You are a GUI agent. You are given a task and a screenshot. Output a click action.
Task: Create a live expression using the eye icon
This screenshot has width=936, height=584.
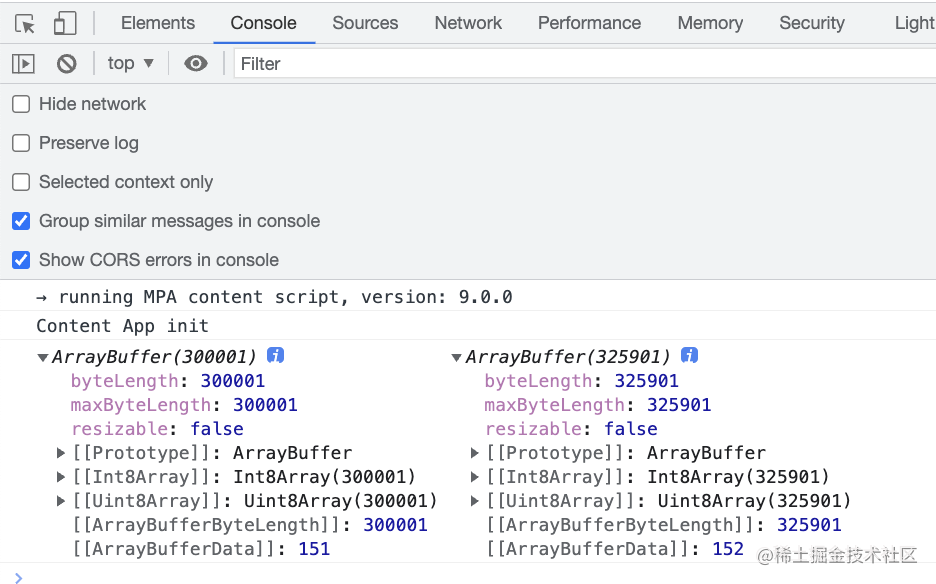[196, 64]
